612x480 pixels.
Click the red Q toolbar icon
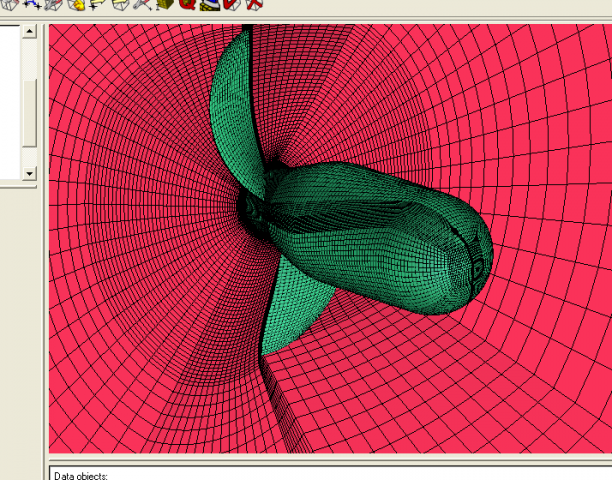[x=187, y=4]
